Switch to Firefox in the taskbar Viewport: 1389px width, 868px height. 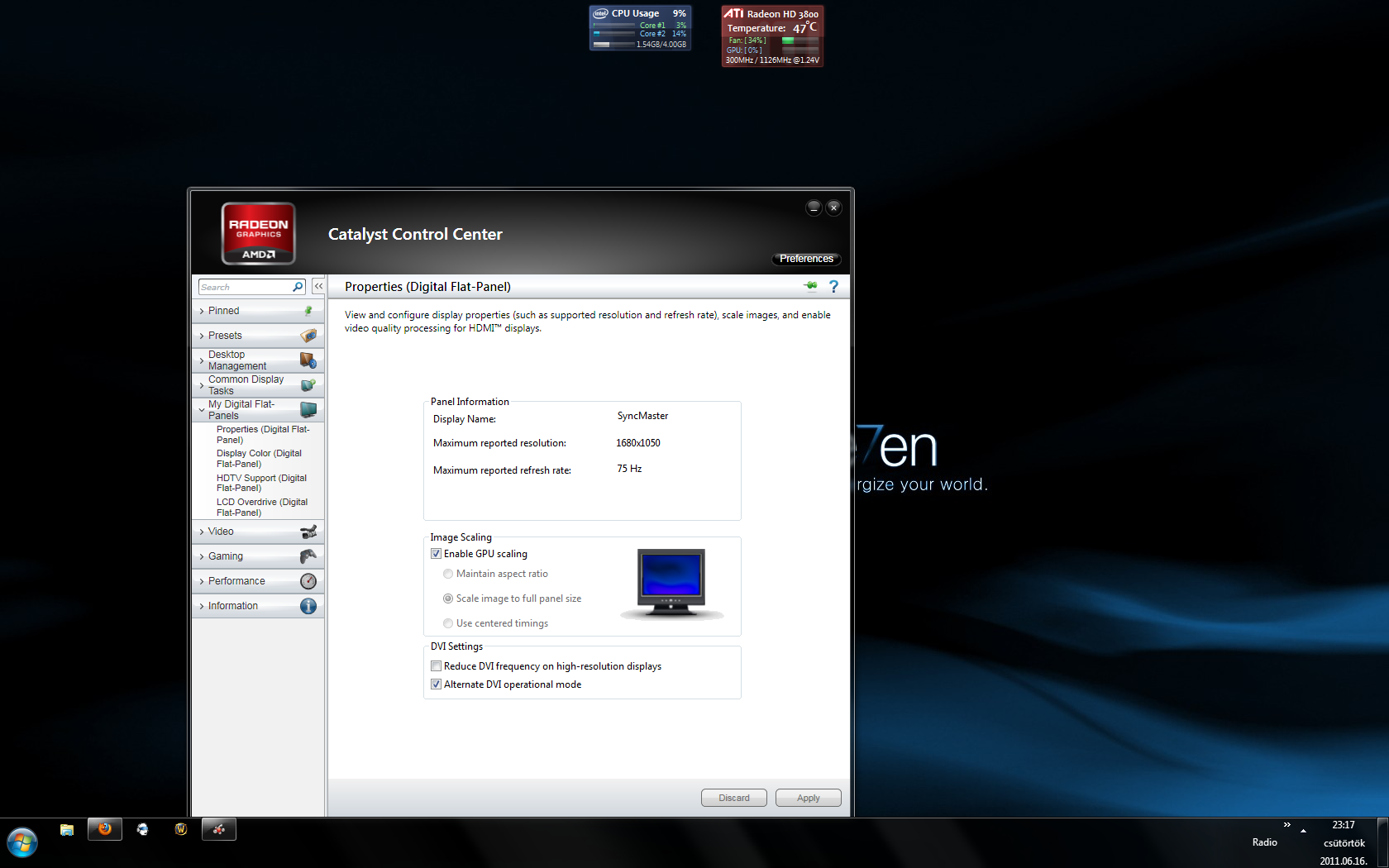[105, 829]
